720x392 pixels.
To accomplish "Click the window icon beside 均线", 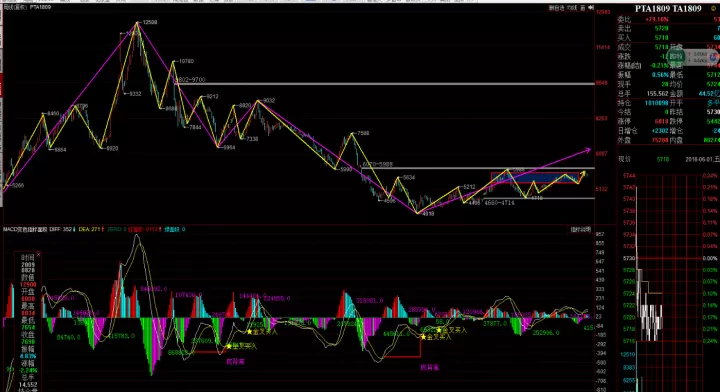I will coord(582,8).
